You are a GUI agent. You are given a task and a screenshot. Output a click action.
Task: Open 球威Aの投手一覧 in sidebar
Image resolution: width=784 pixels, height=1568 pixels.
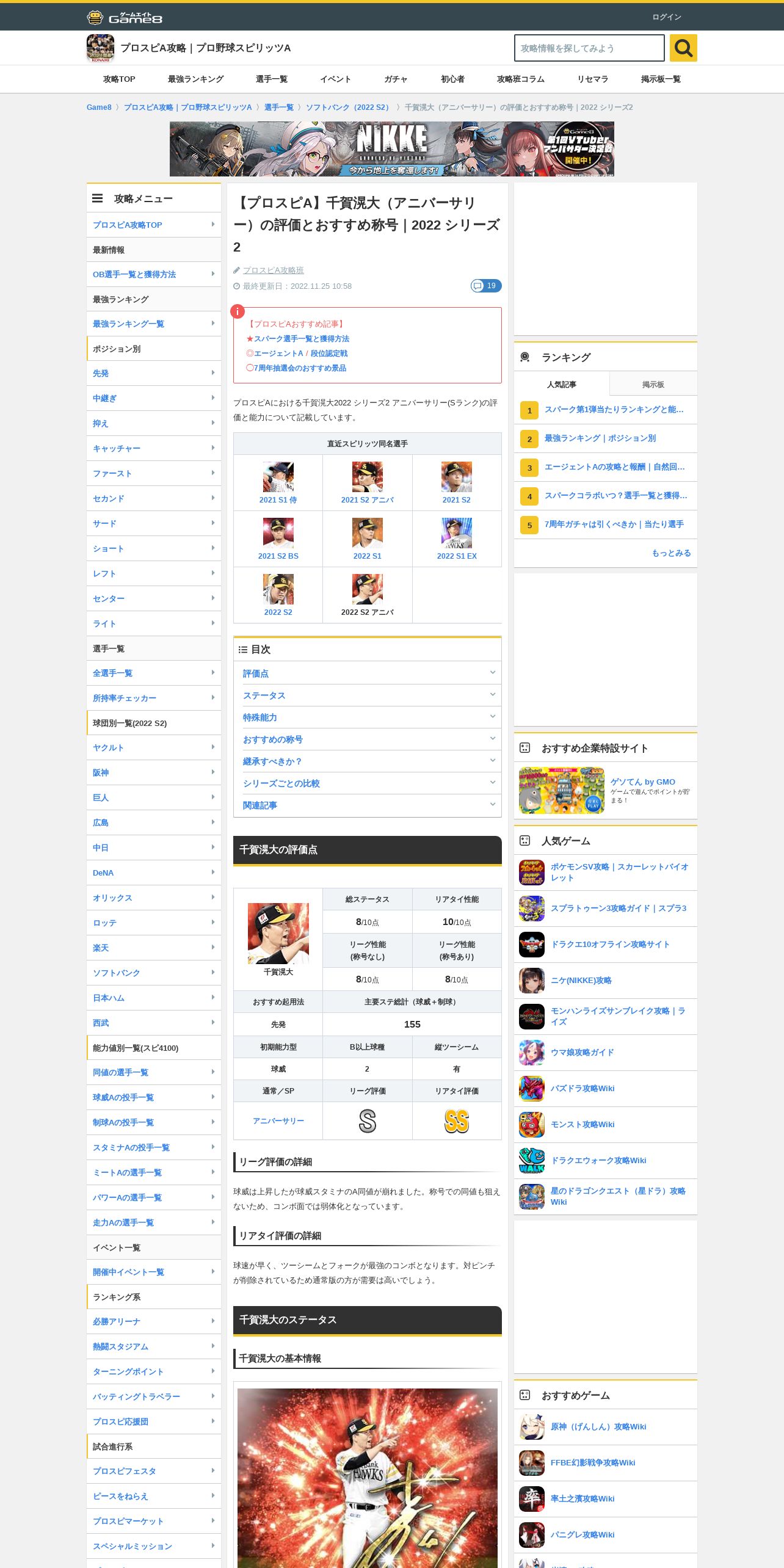[154, 1097]
